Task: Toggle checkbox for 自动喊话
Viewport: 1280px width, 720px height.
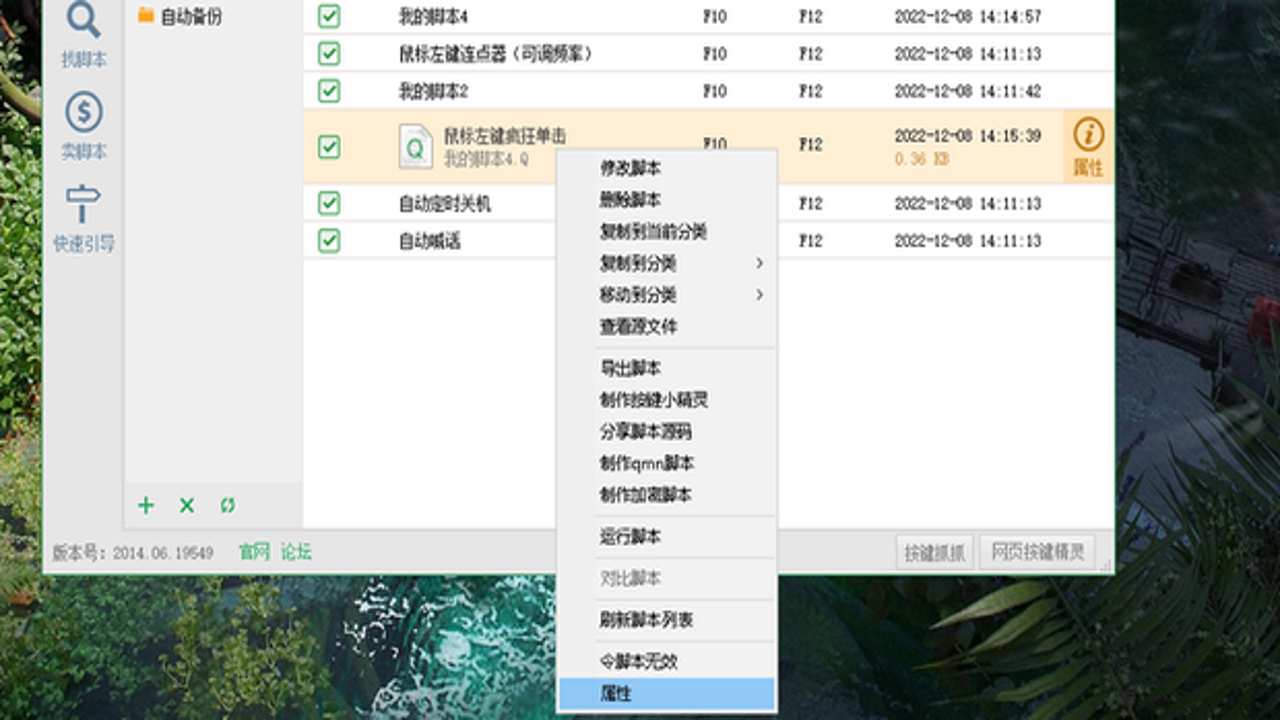Action: tap(329, 240)
